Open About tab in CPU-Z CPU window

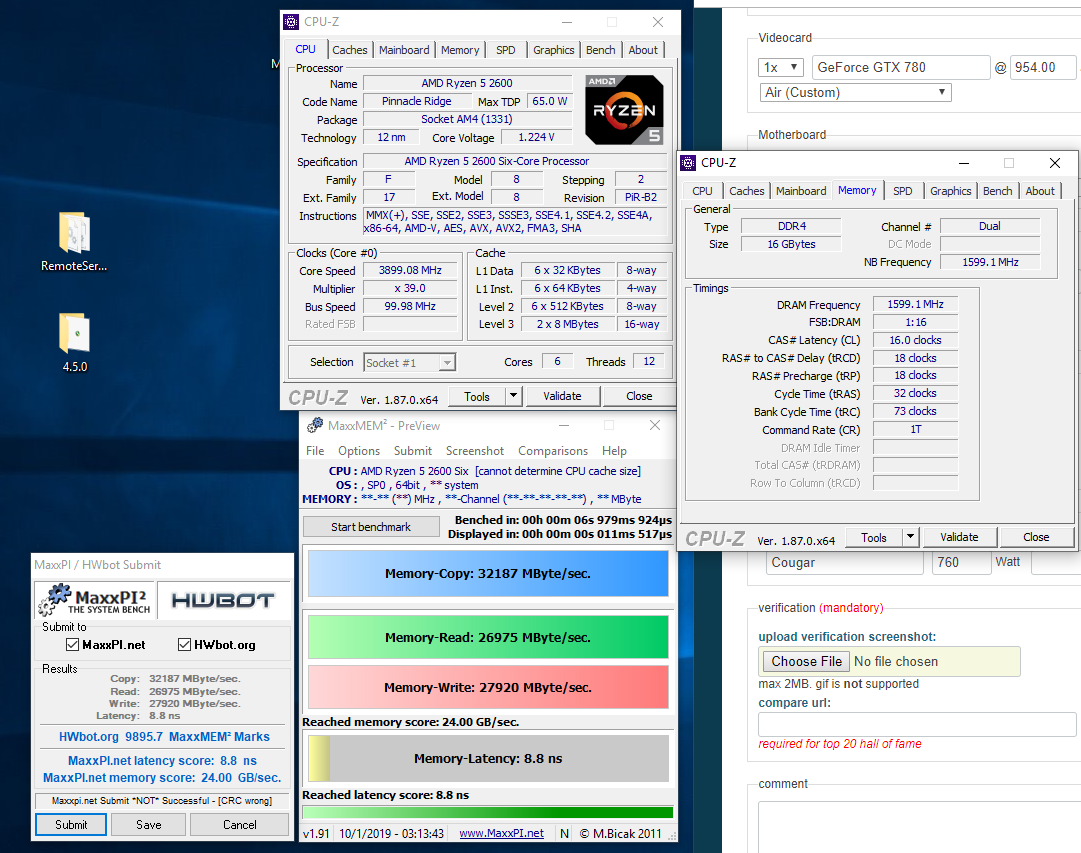pos(643,50)
